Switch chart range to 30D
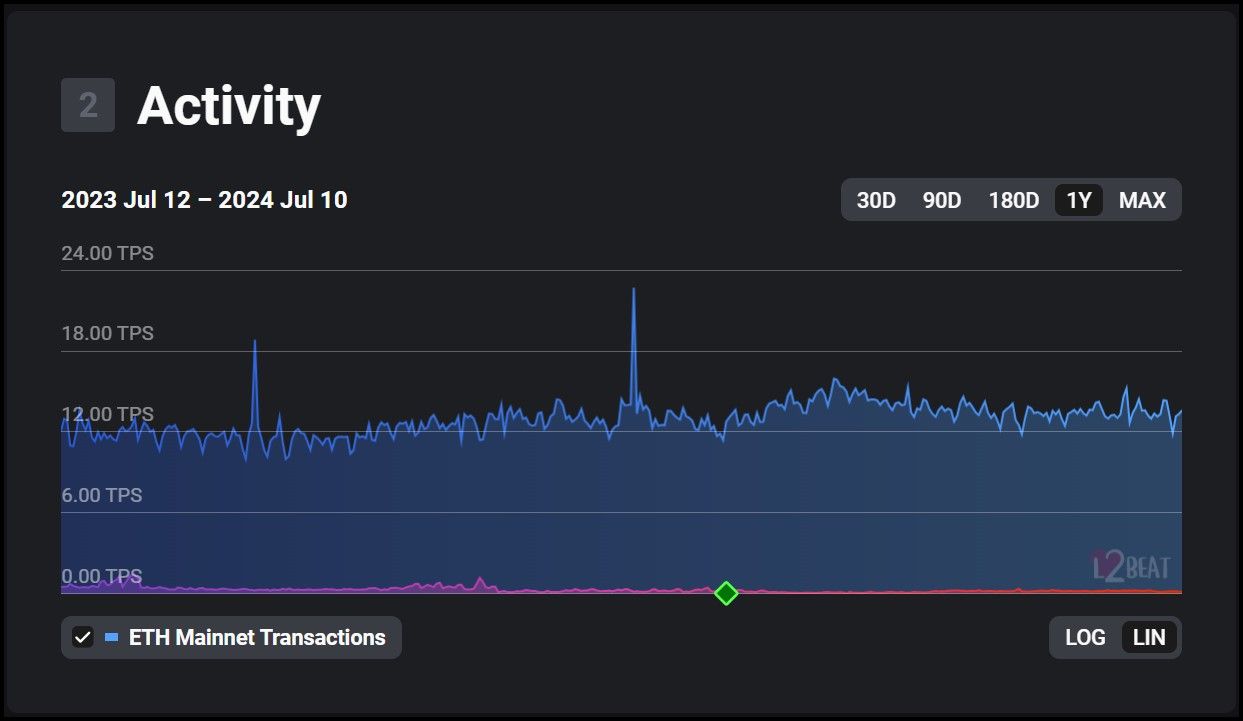The width and height of the screenshot is (1243, 721). click(876, 200)
